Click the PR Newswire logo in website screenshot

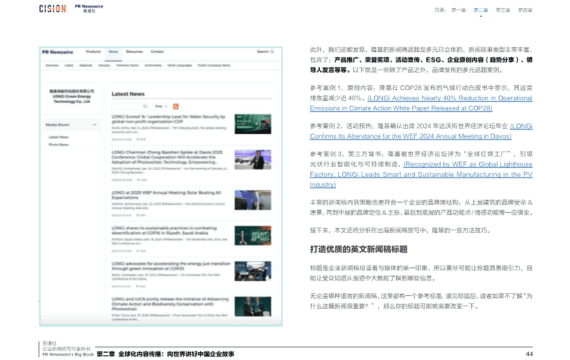[57, 52]
